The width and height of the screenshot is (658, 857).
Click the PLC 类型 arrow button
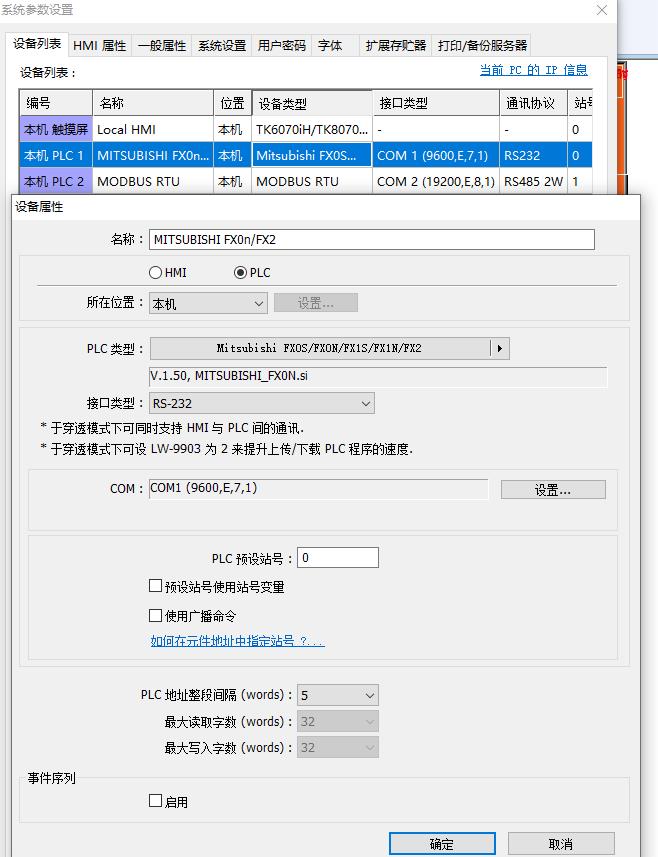coord(499,349)
